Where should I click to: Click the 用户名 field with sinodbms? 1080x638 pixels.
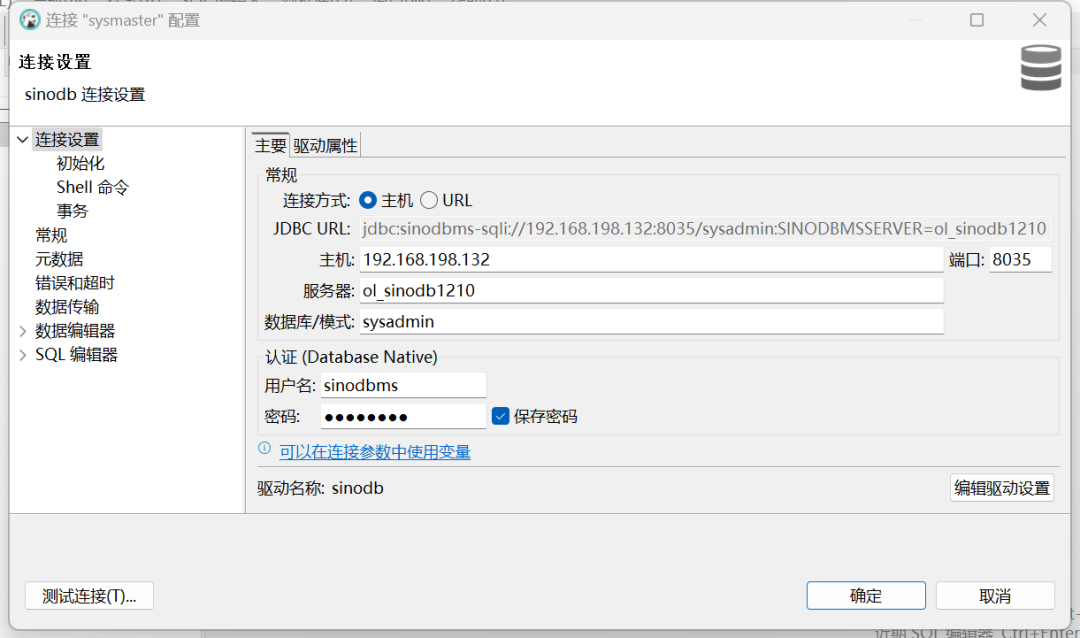tap(404, 385)
